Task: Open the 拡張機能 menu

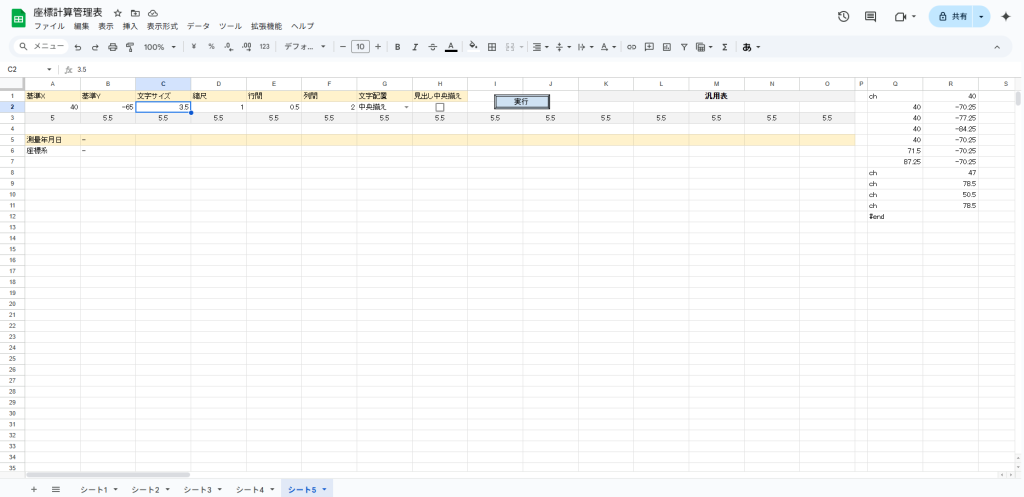Action: click(x=266, y=26)
